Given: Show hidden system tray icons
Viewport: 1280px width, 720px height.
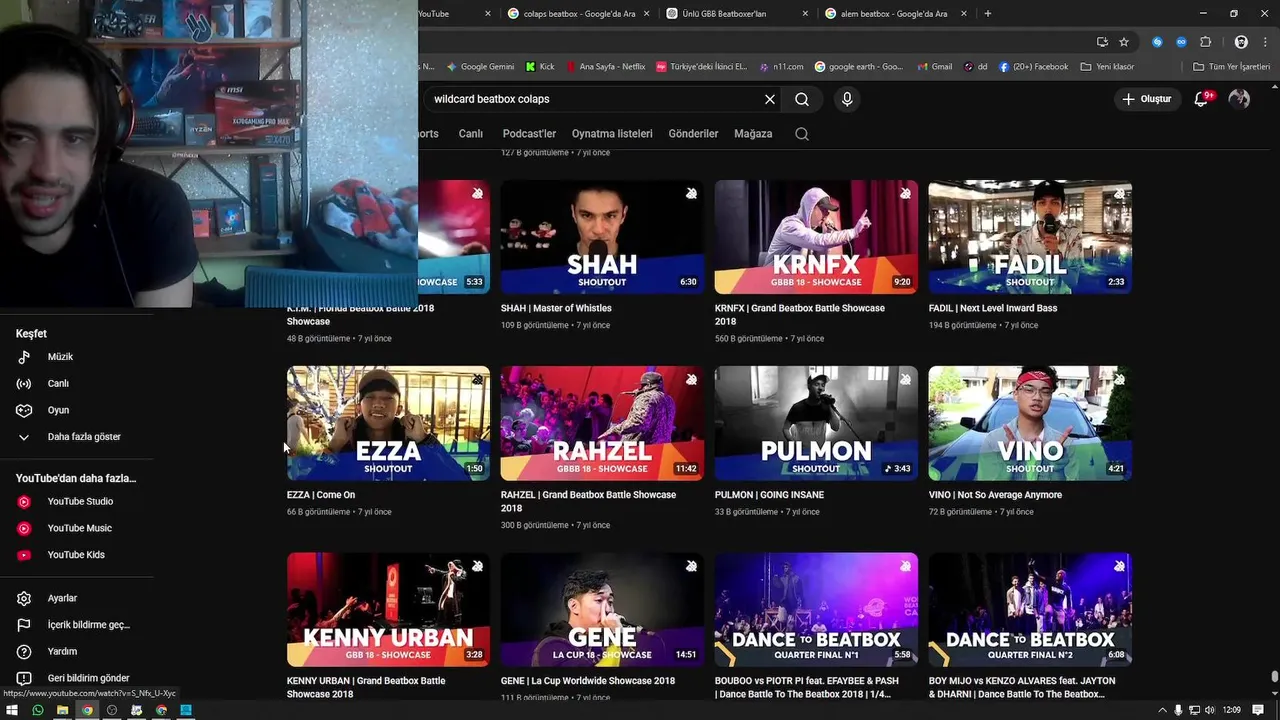Looking at the screenshot, I should pos(1162,710).
